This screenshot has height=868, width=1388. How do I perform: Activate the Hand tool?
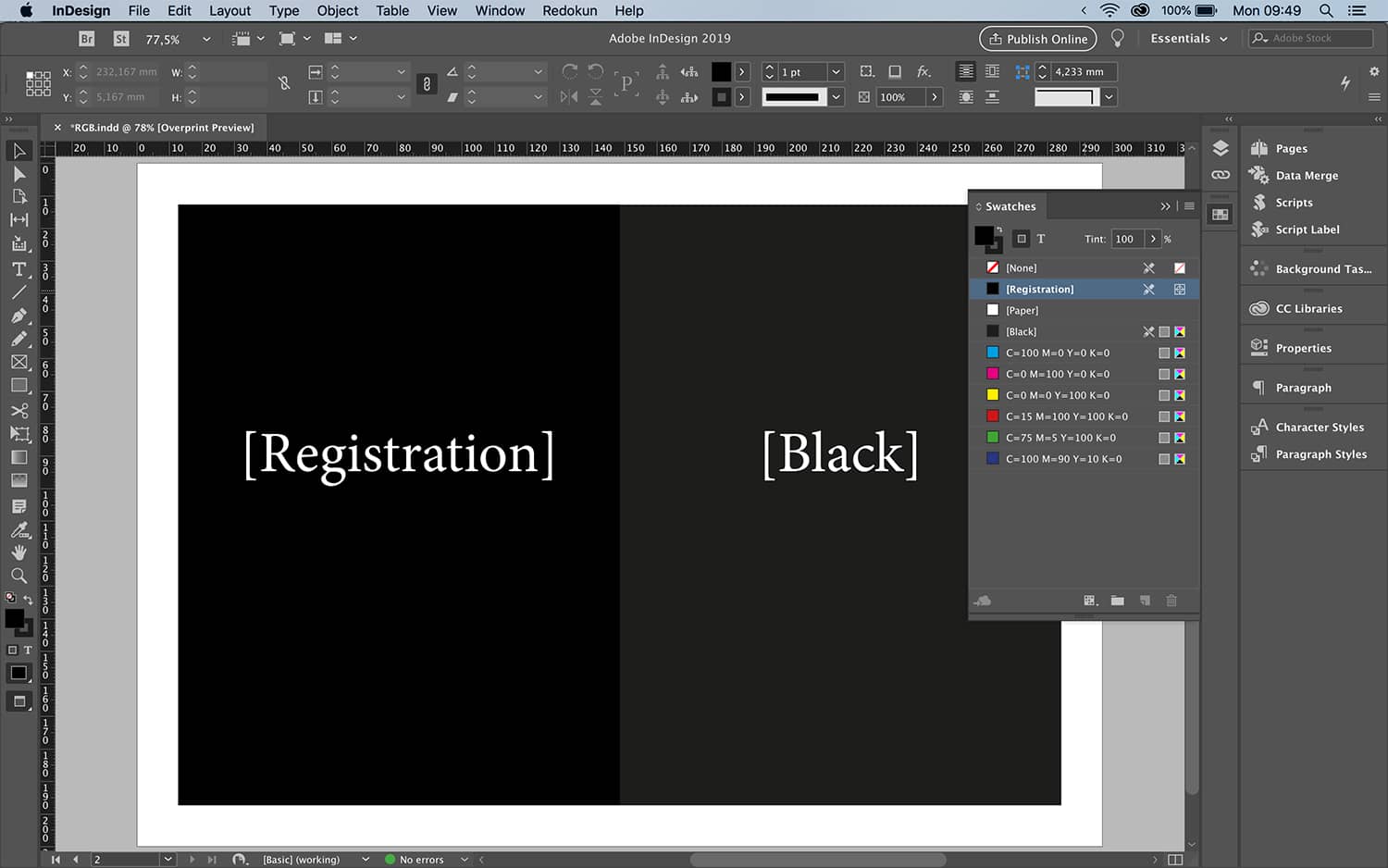point(19,552)
